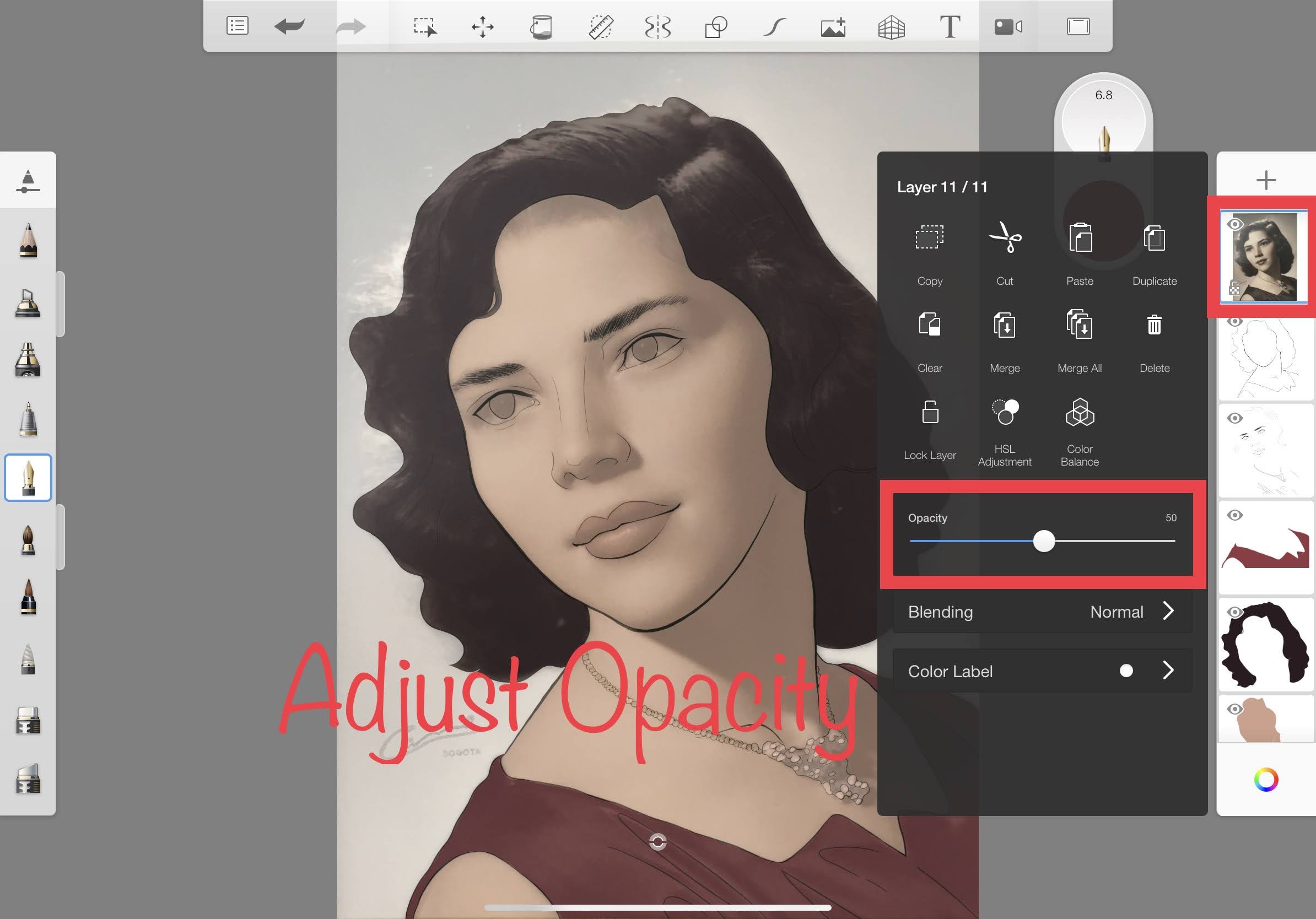Expand the Blending mode options
The image size is (1316, 919).
tap(1040, 612)
